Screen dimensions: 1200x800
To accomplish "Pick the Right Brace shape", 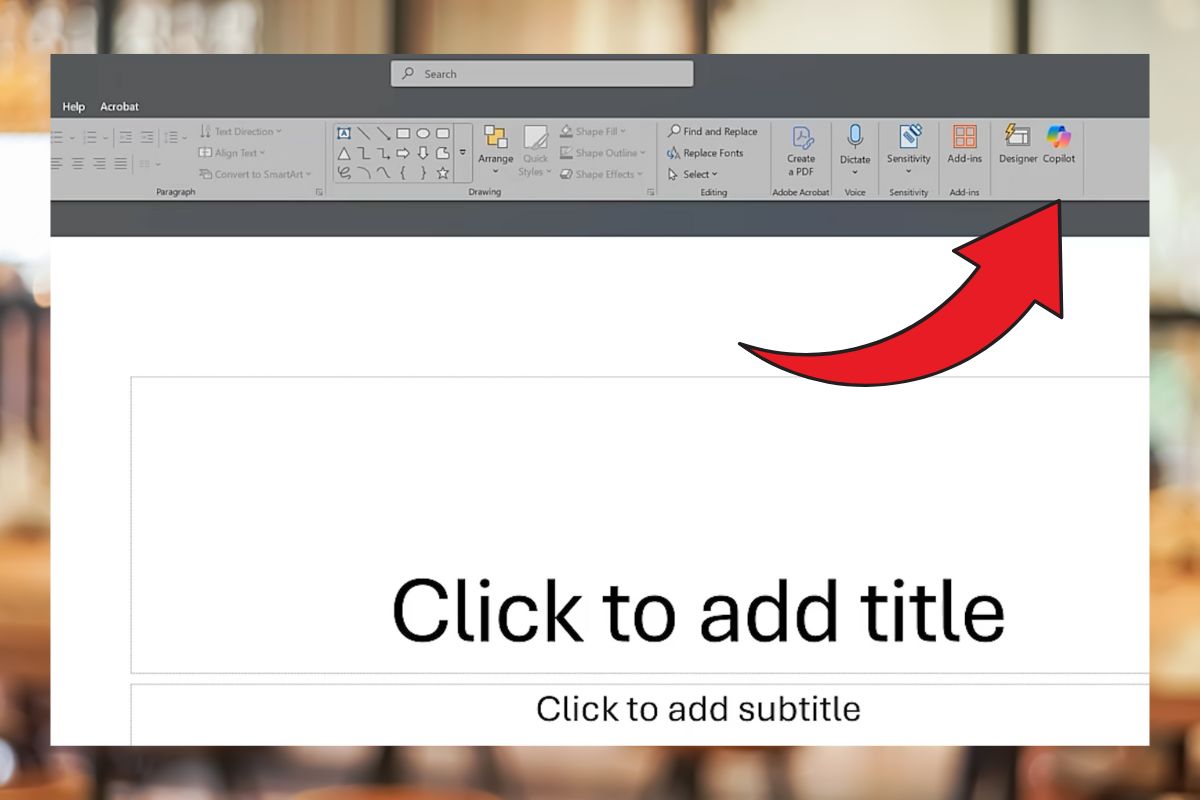I will (x=423, y=173).
